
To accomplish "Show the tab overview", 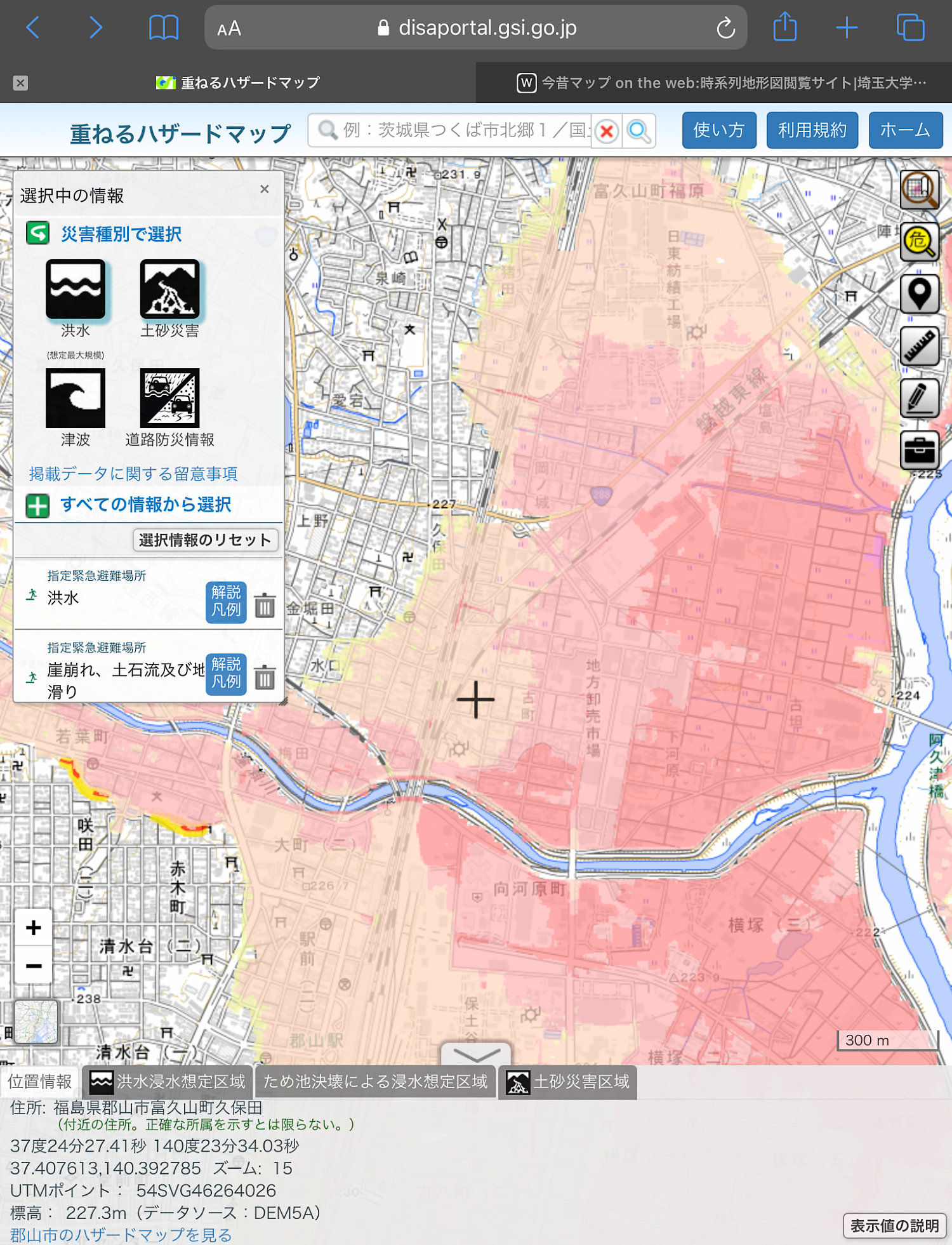I will [910, 27].
